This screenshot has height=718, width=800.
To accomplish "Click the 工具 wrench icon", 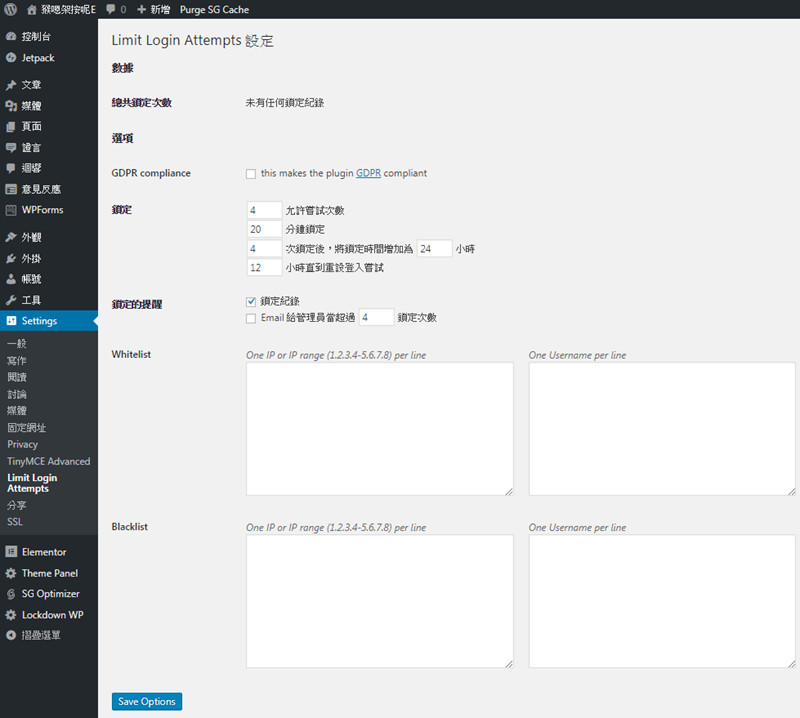I will (x=11, y=300).
